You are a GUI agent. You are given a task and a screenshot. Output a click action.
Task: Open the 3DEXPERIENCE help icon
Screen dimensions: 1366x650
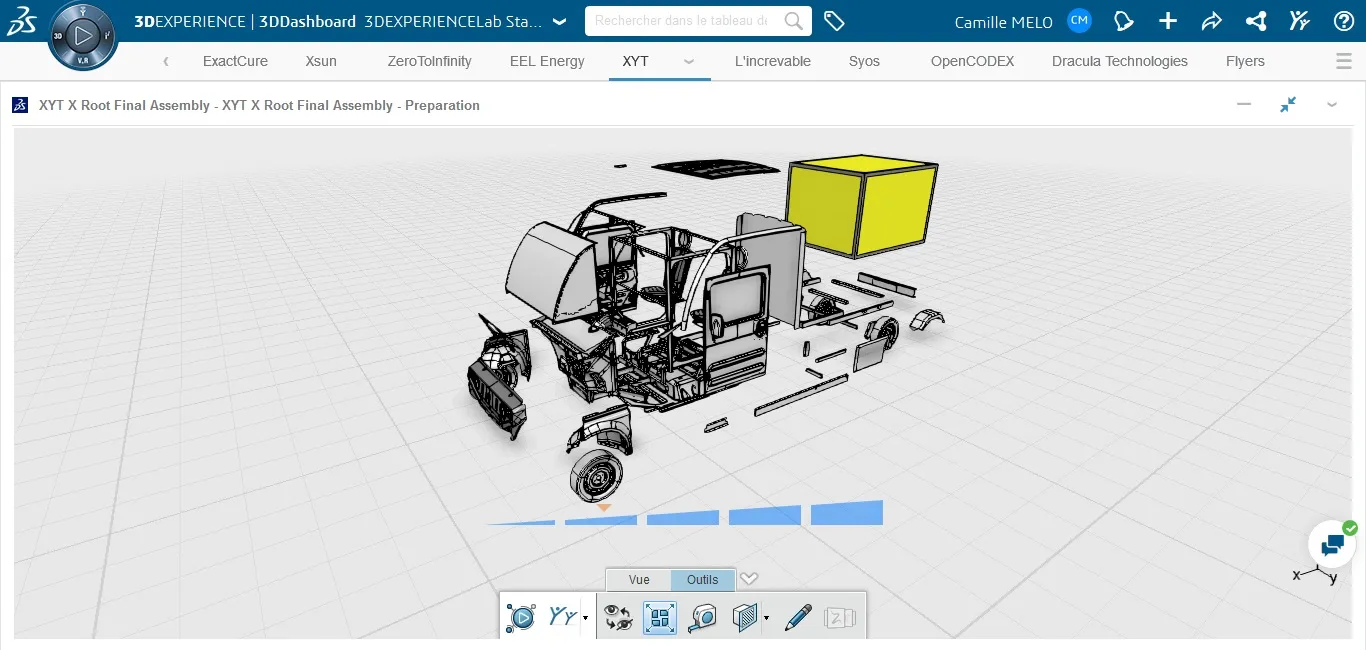tap(1343, 20)
